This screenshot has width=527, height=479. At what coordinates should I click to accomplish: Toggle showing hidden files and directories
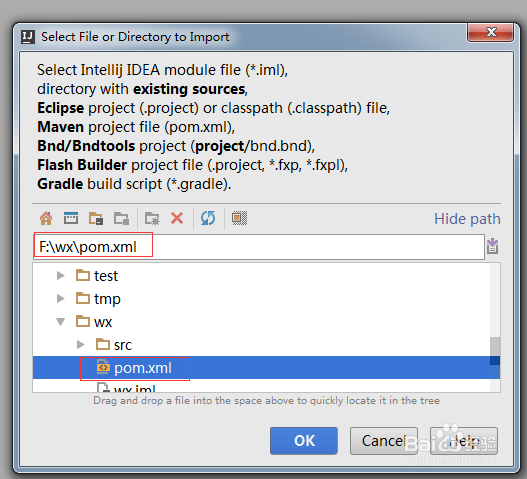(239, 218)
